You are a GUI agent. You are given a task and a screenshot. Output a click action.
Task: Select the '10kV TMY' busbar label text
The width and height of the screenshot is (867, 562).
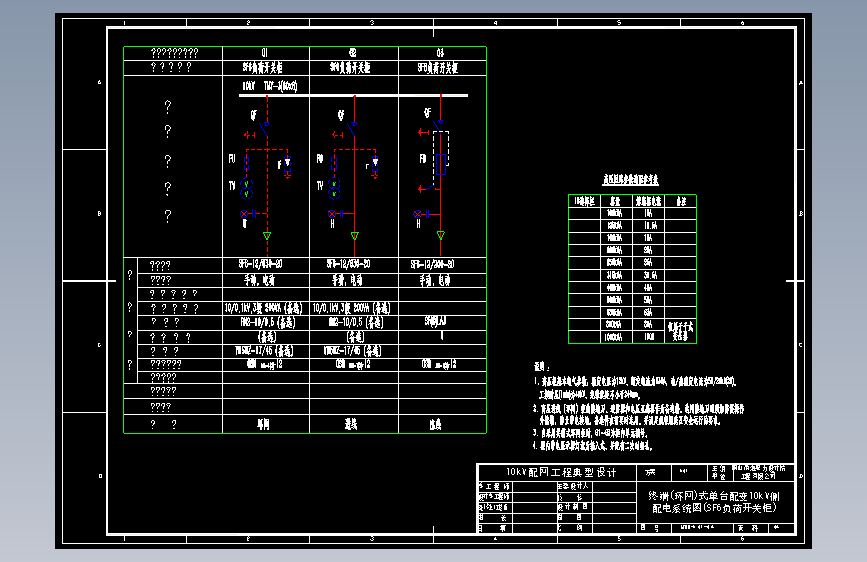coord(269,86)
